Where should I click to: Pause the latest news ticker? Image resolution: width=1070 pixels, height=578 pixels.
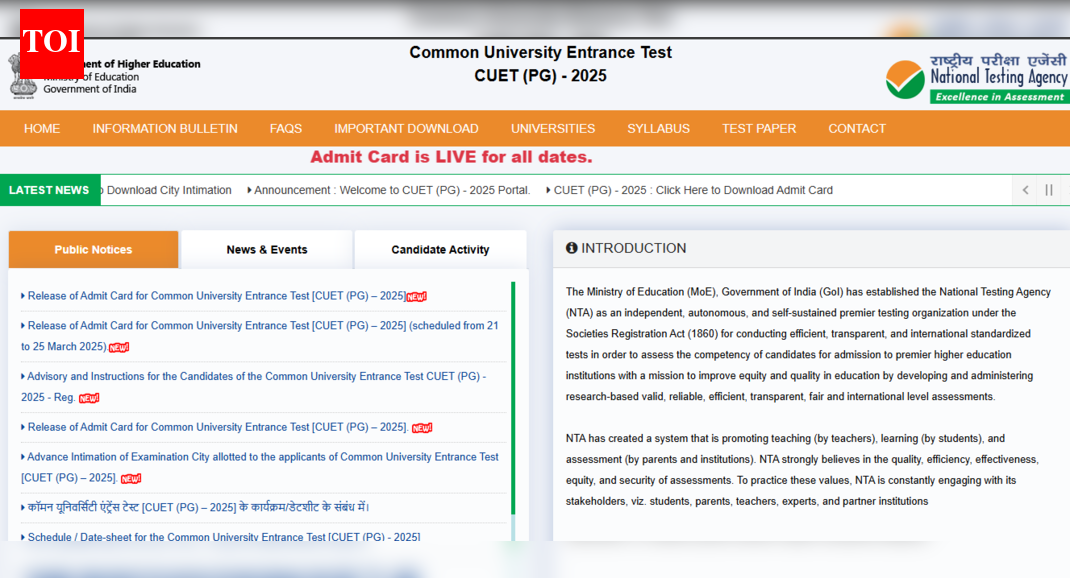coord(1049,190)
